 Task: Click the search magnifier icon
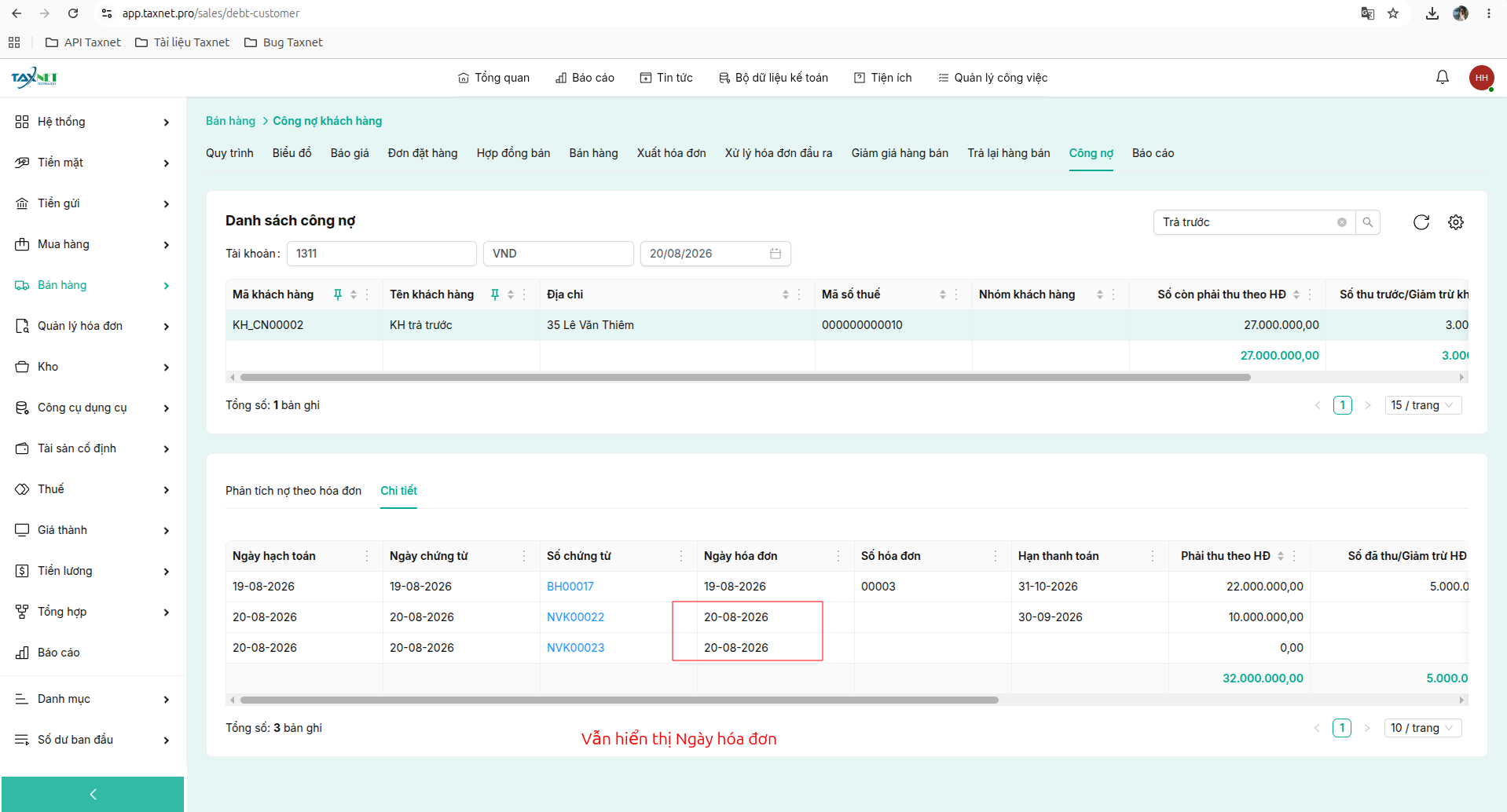click(1368, 222)
